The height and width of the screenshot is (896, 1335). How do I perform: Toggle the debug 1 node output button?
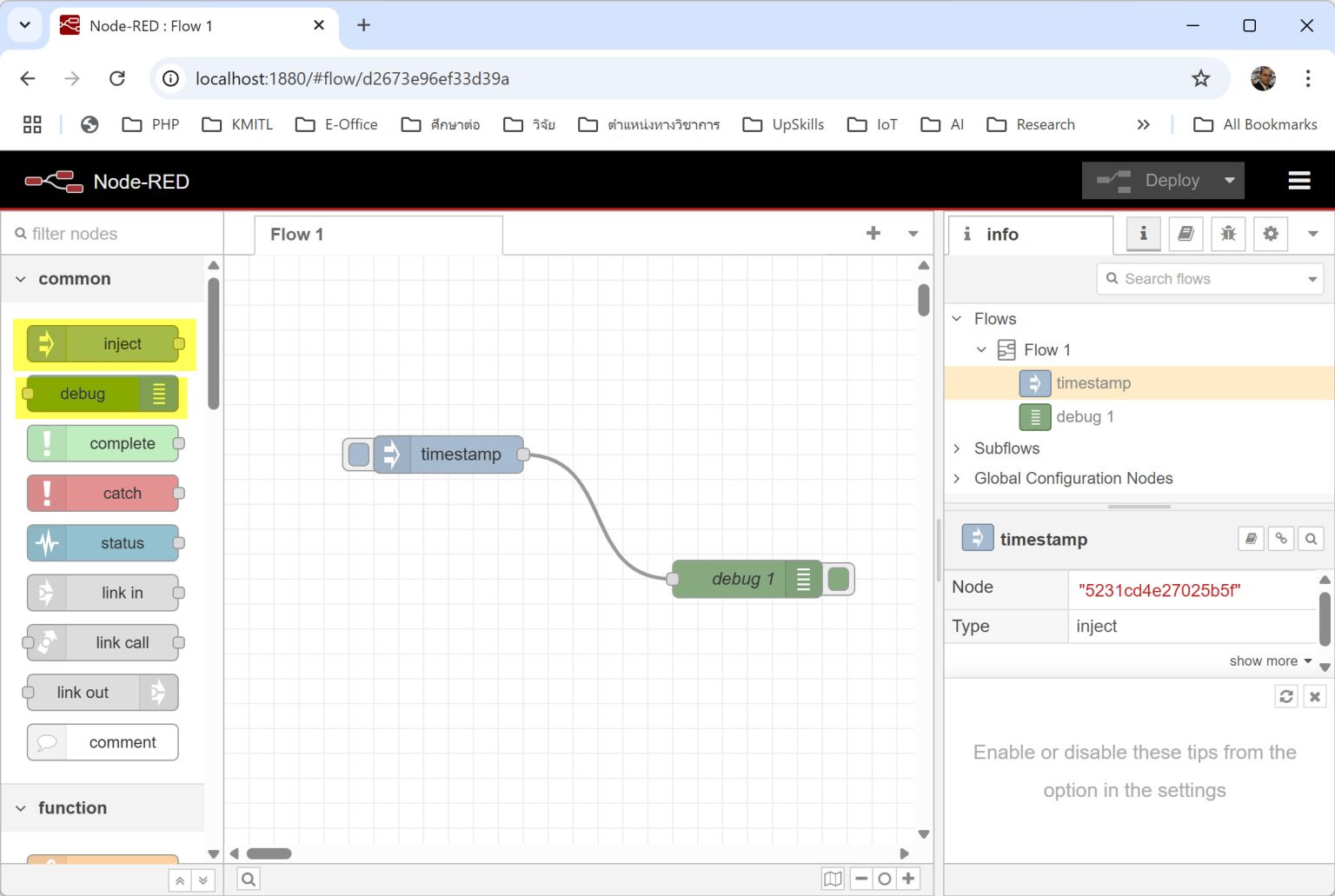pos(838,579)
